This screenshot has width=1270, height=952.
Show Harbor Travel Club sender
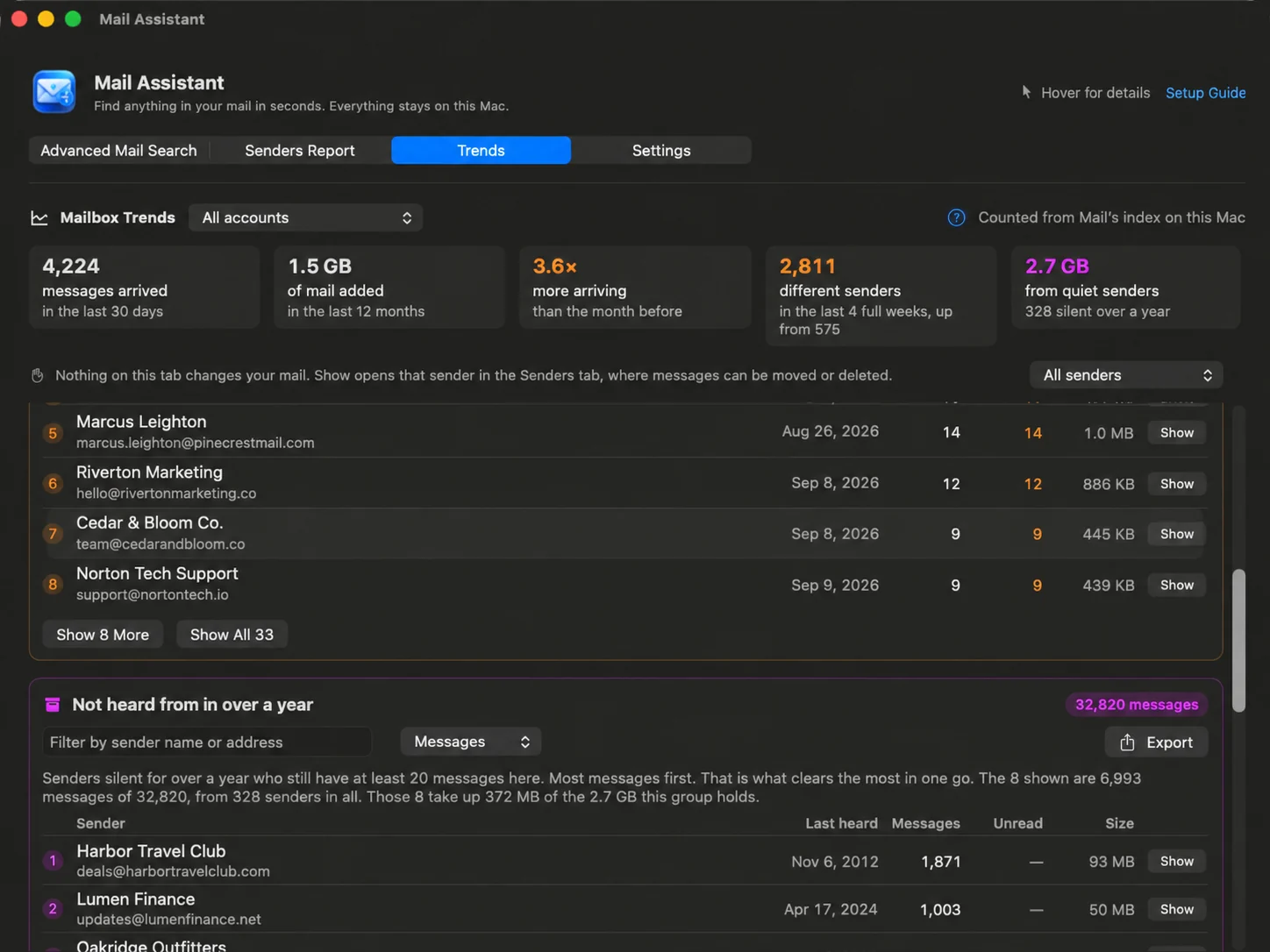pos(1177,862)
